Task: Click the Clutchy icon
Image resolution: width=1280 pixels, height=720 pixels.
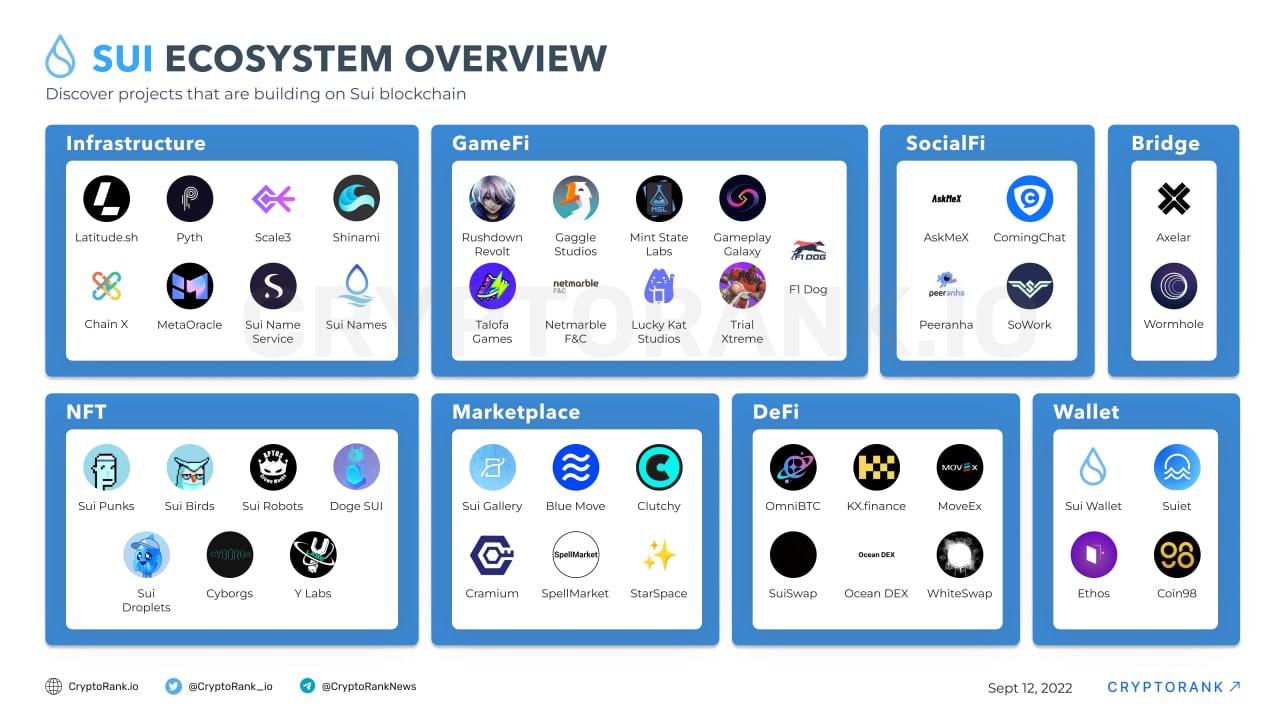Action: click(x=658, y=467)
